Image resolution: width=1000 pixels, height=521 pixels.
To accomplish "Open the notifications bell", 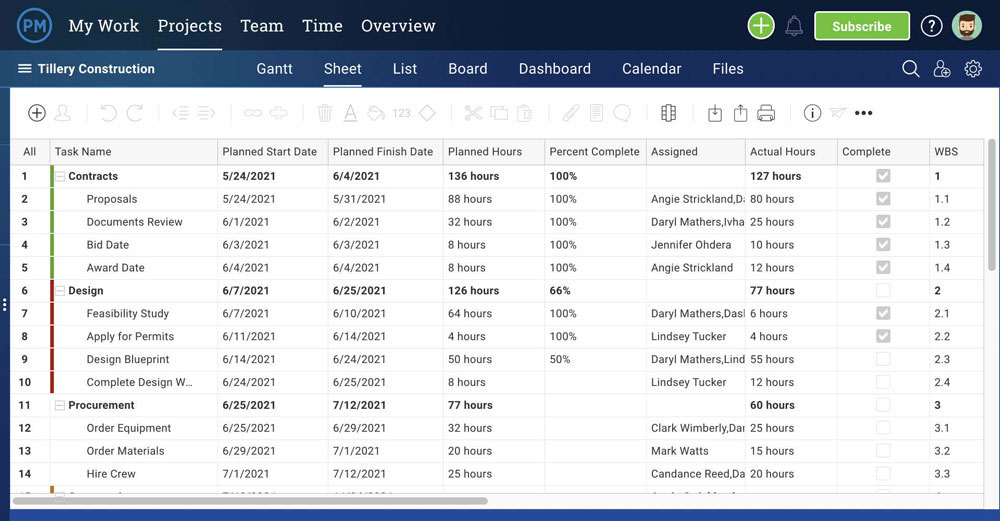I will tap(794, 26).
